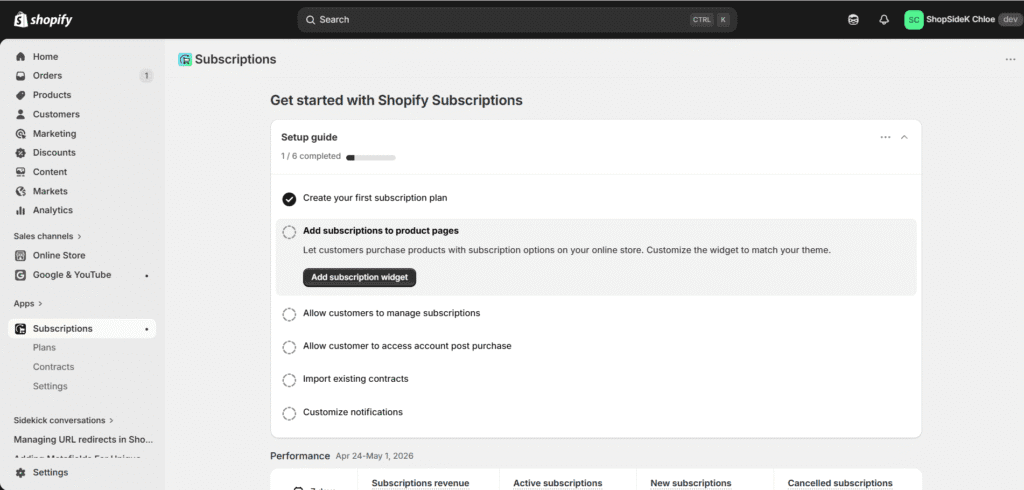The image size is (1024, 490).
Task: Mark Customize notifications as done
Action: pos(289,414)
